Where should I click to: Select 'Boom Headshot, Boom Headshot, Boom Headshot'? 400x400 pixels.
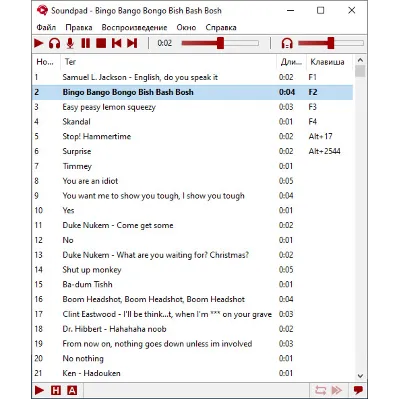tap(193, 299)
